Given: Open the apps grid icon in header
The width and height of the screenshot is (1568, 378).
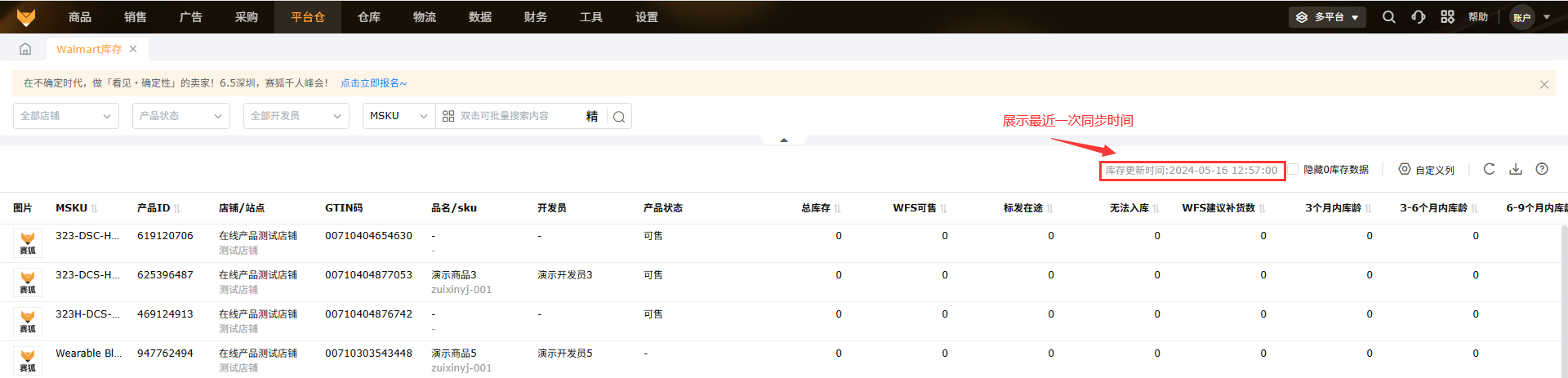Looking at the screenshot, I should (1447, 17).
